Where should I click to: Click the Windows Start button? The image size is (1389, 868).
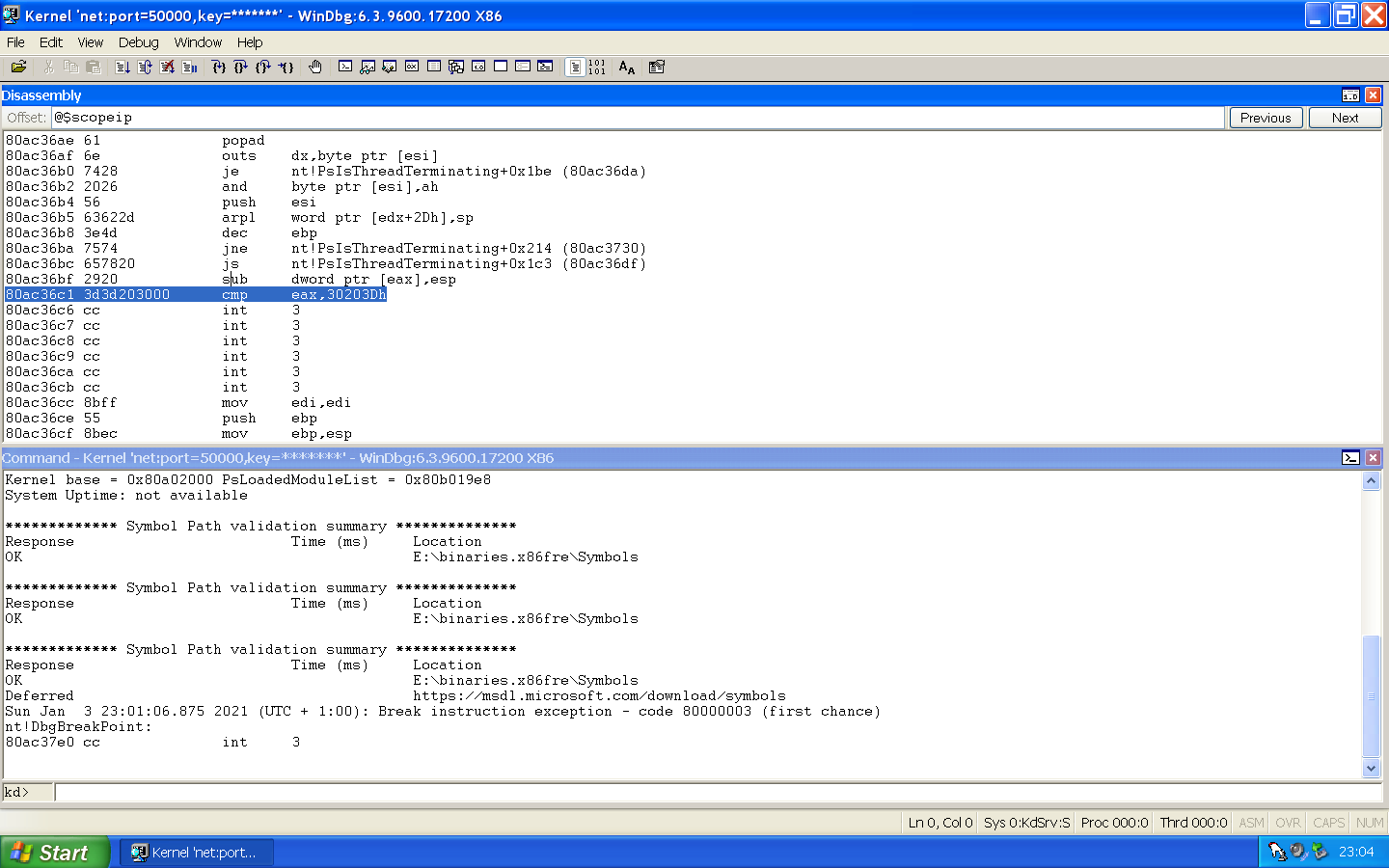pyautogui.click(x=54, y=853)
